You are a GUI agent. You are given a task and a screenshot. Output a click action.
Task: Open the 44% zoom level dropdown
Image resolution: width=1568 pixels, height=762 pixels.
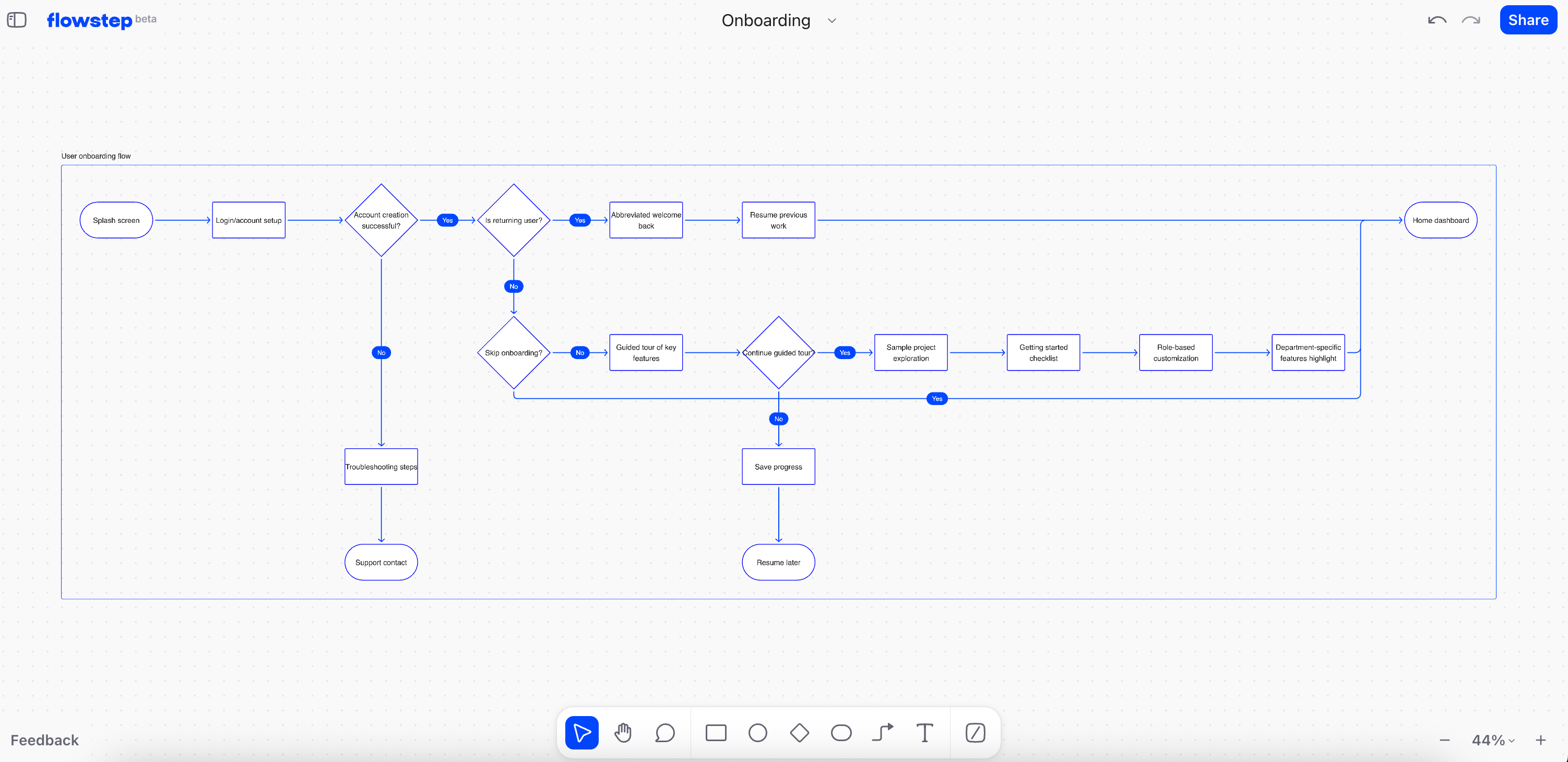1492,740
